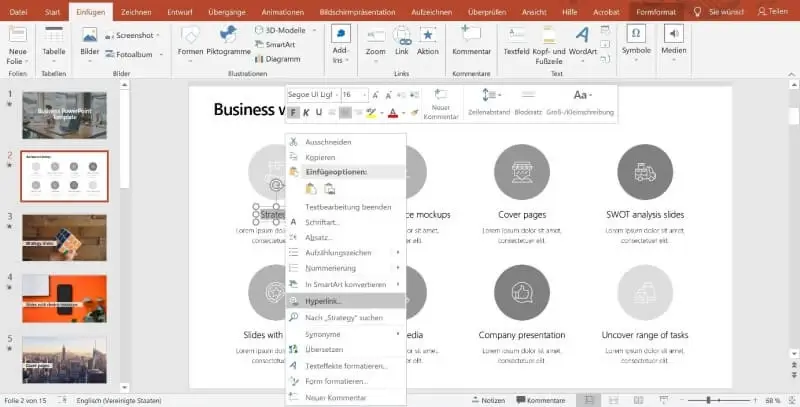Image resolution: width=800 pixels, height=407 pixels.
Task: Toggle underline in the mini toolbar
Action: click(x=319, y=112)
